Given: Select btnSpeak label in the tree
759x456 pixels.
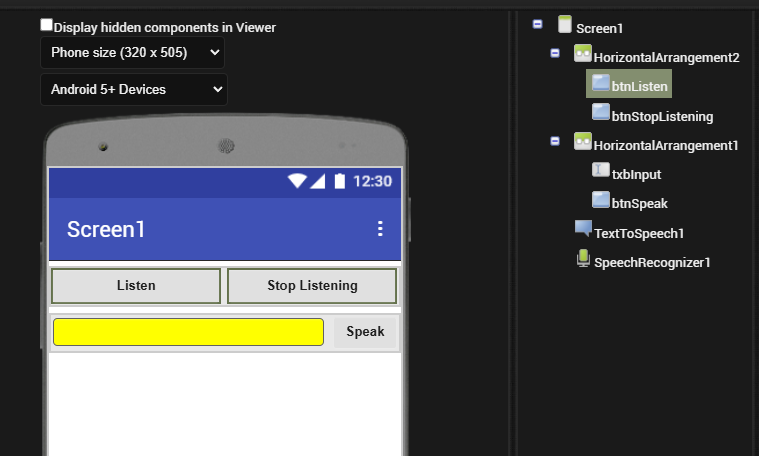Looking at the screenshot, I should pyautogui.click(x=639, y=204).
